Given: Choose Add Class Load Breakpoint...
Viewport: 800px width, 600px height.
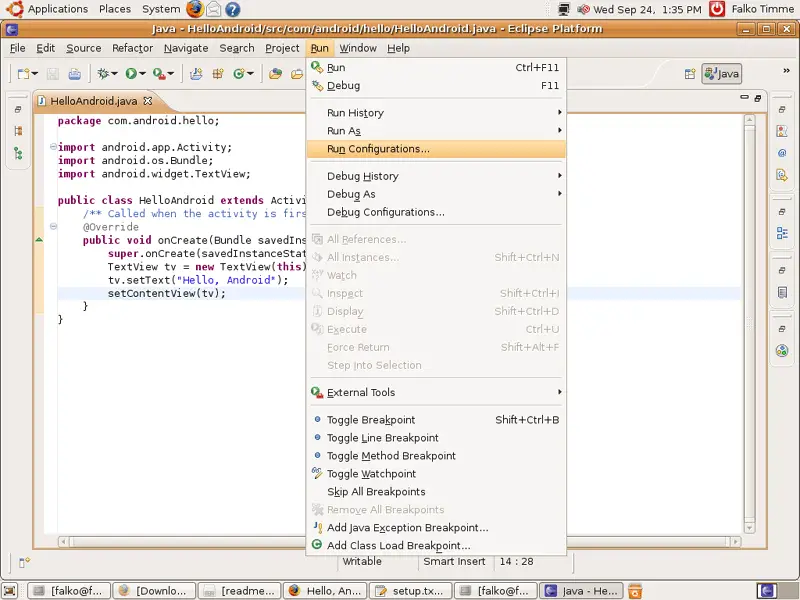Looking at the screenshot, I should (x=436, y=545).
